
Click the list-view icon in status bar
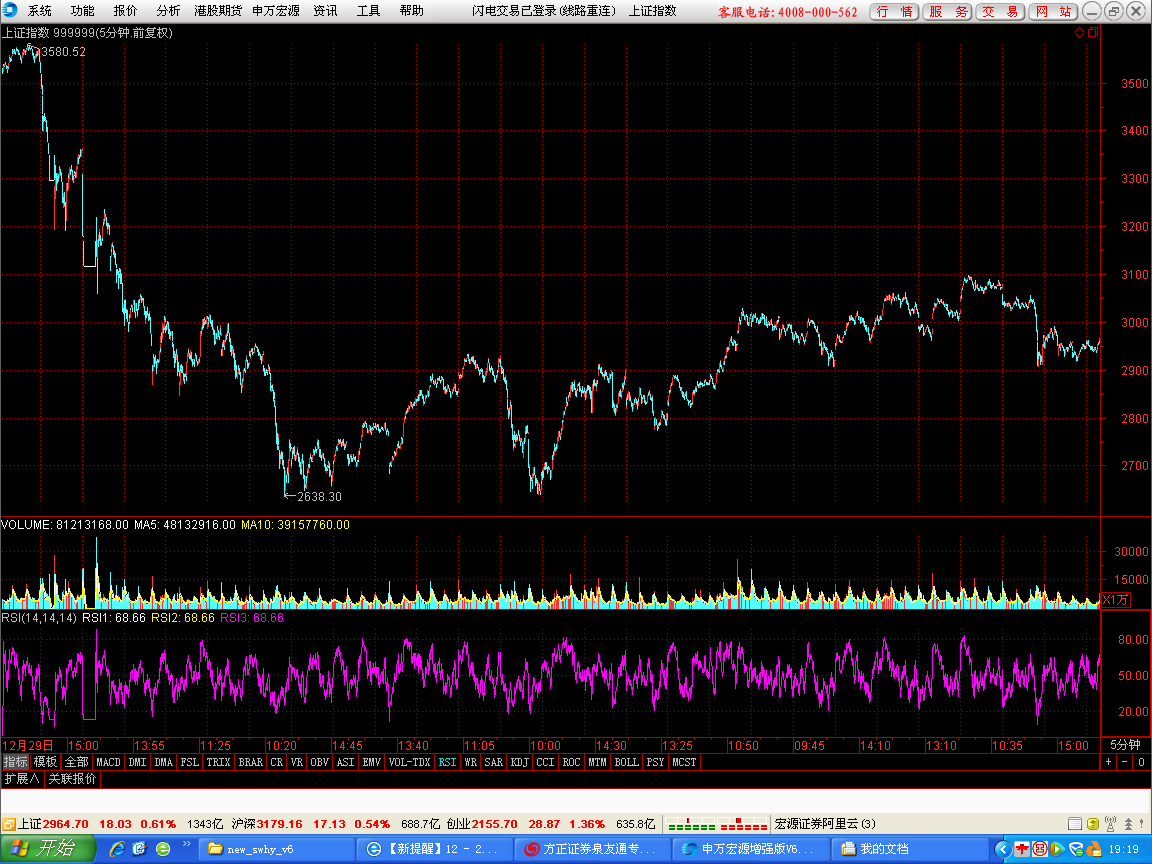(1075, 824)
